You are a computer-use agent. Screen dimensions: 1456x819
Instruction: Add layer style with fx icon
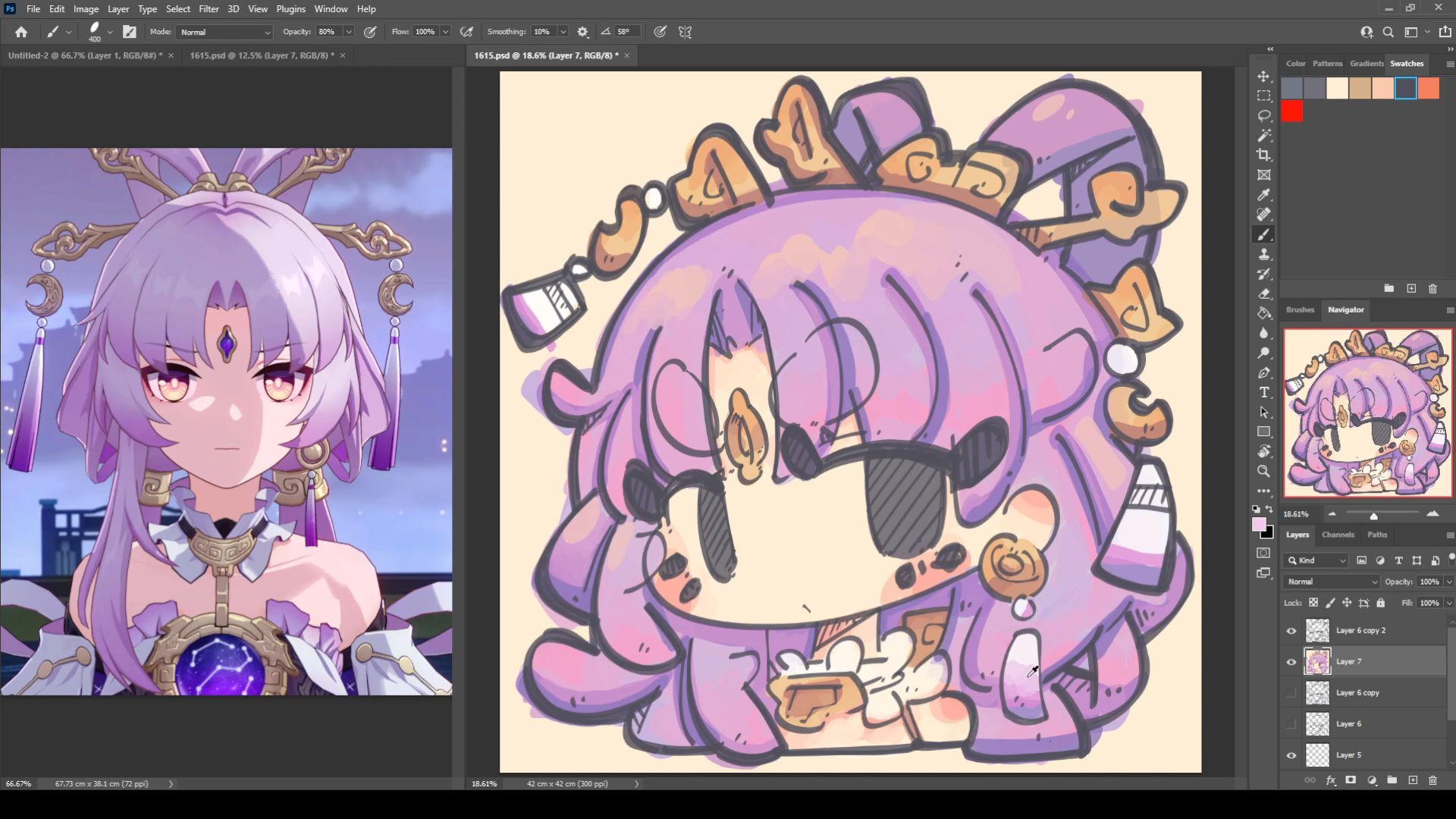coord(1331,780)
